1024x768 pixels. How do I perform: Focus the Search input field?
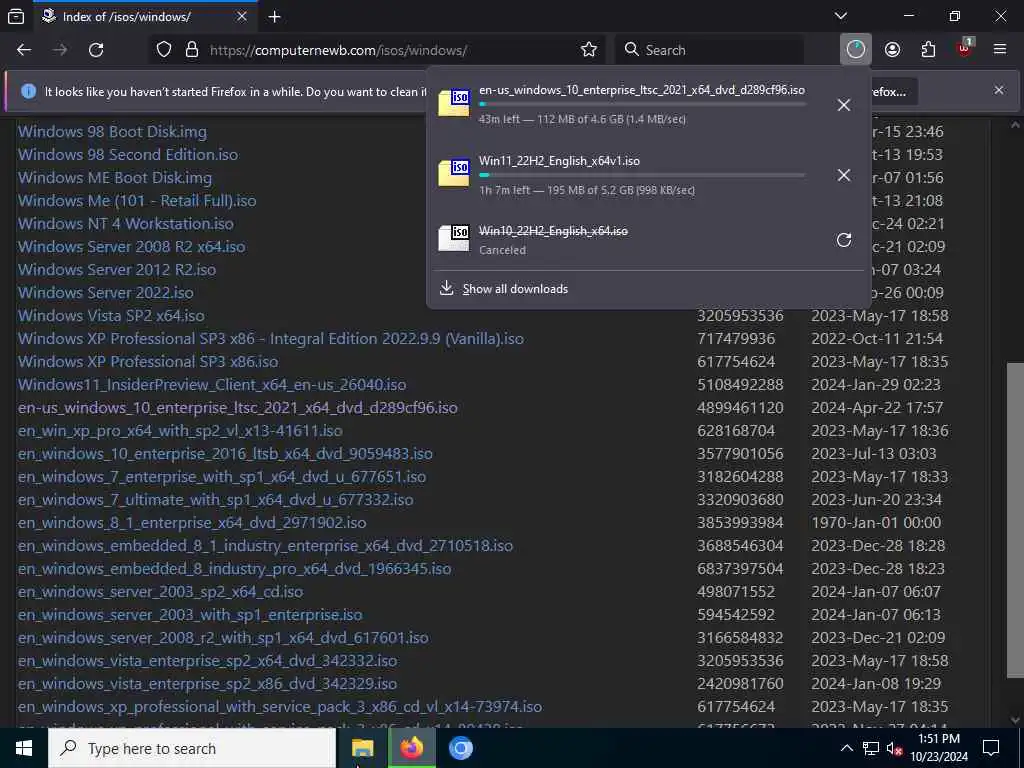click(x=710, y=50)
